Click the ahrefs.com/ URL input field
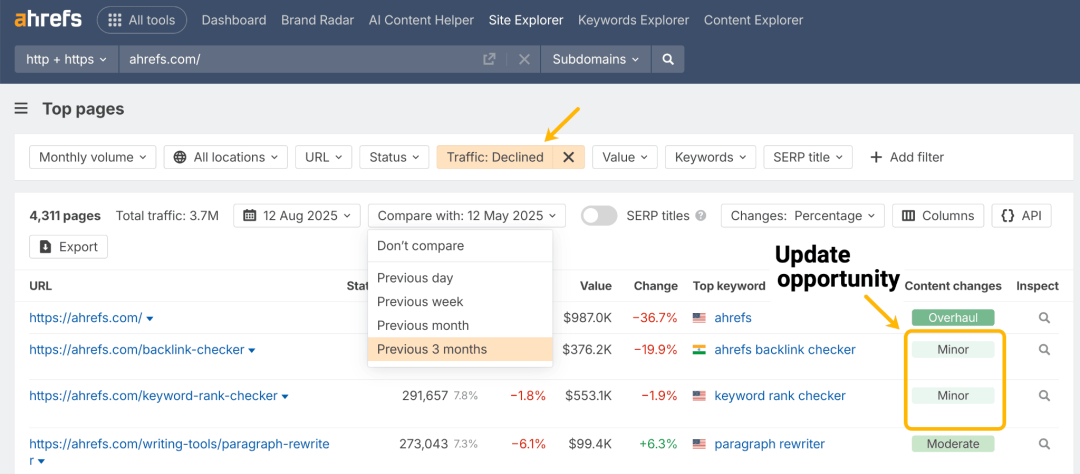1080x474 pixels. coord(300,59)
